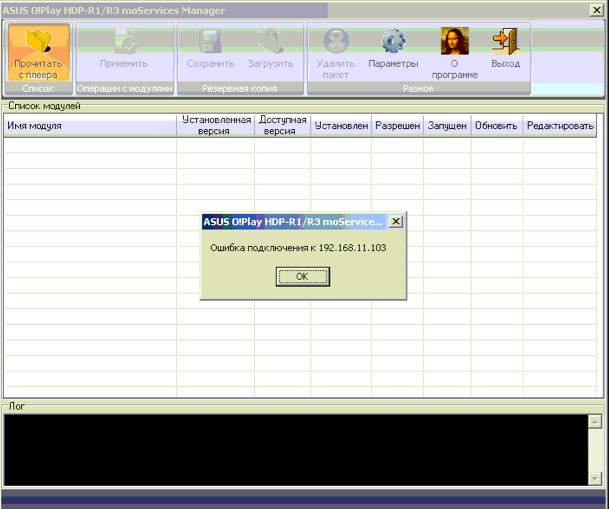
Task: Select the Установлен column header
Action: click(x=341, y=126)
